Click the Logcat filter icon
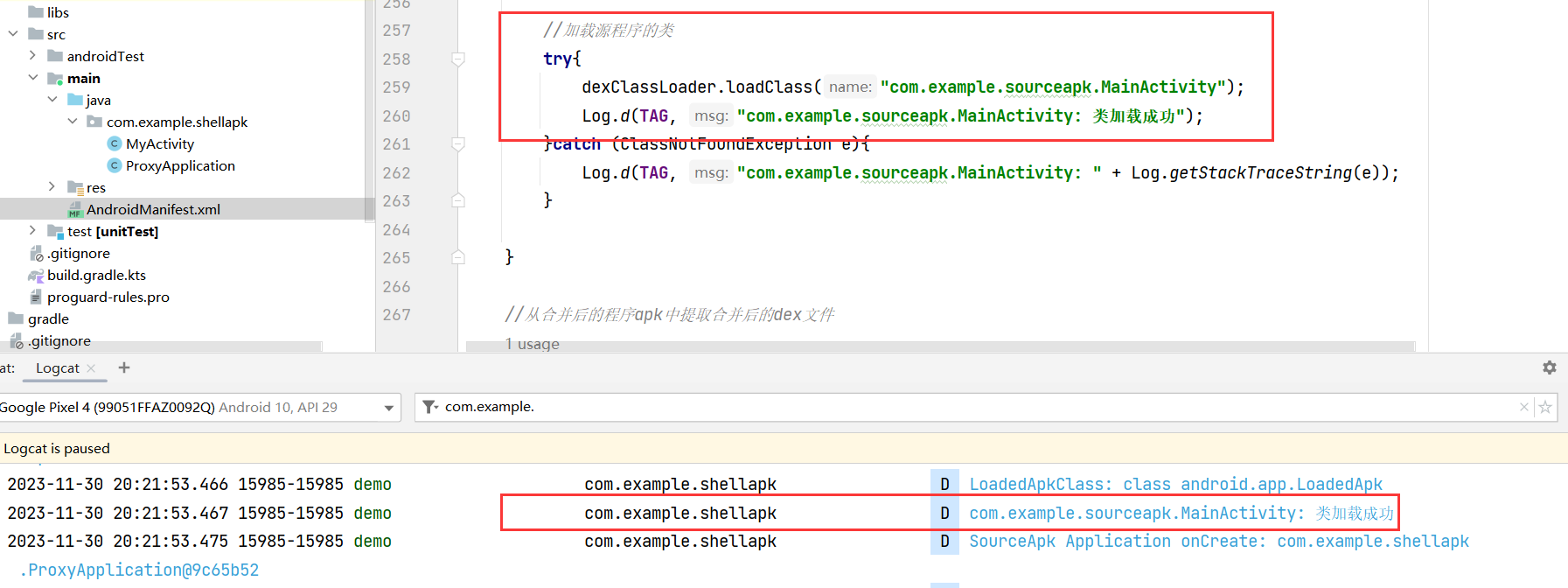This screenshot has height=588, width=1568. [430, 407]
